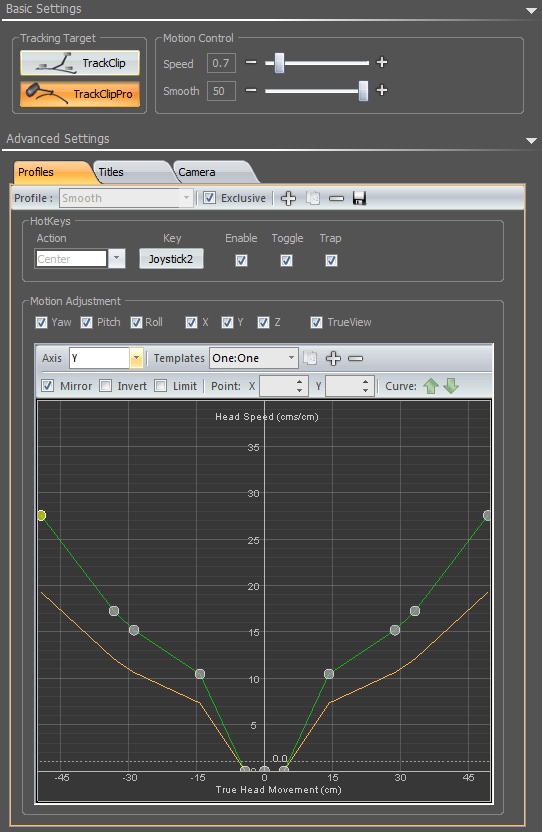Move curve down with green arrow
Image resolution: width=542 pixels, height=832 pixels.
pos(451,386)
